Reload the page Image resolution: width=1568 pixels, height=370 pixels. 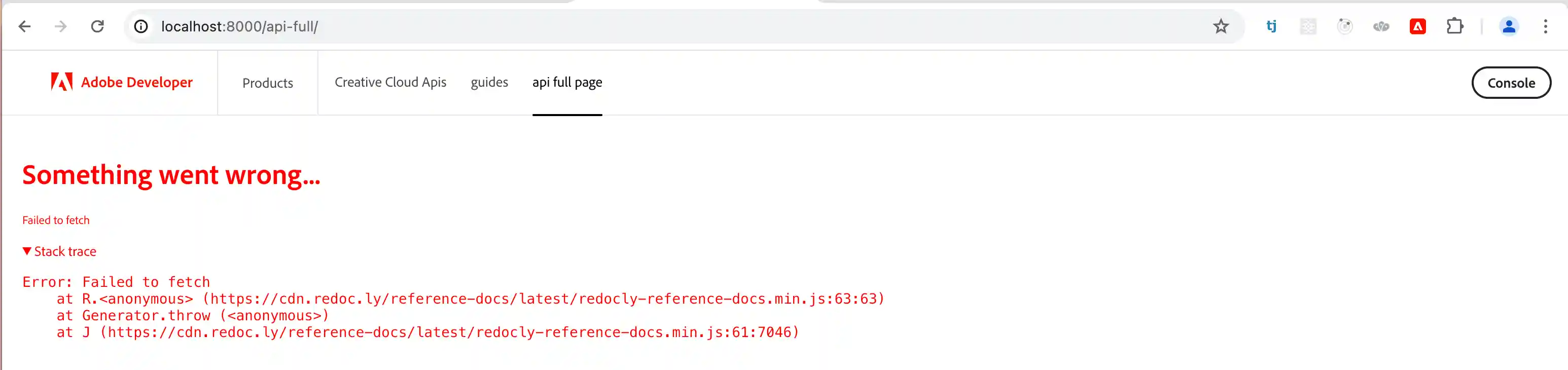pyautogui.click(x=98, y=26)
